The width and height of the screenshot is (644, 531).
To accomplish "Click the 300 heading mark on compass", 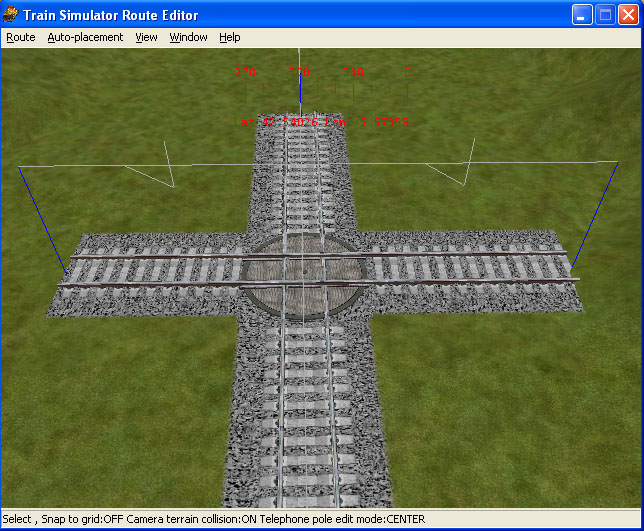I will point(299,72).
